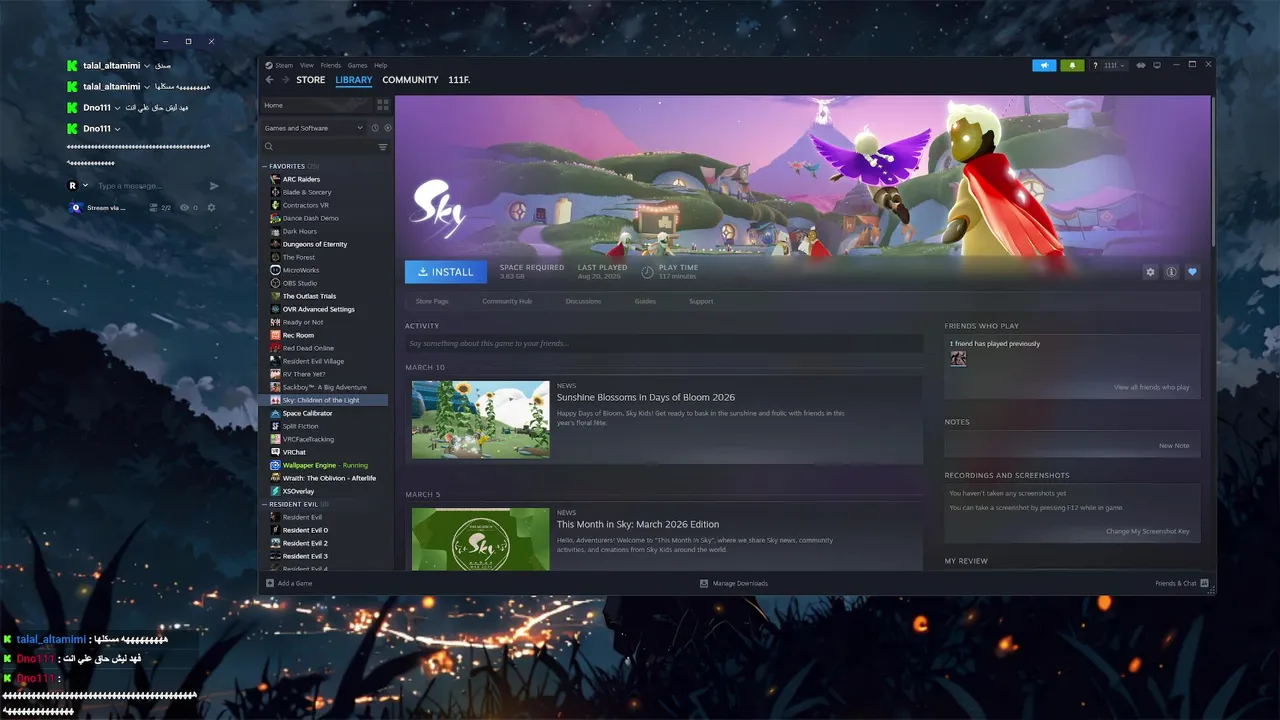The height and width of the screenshot is (720, 1280).
Task: Collapse the FAVORITES category
Action: tap(265, 166)
